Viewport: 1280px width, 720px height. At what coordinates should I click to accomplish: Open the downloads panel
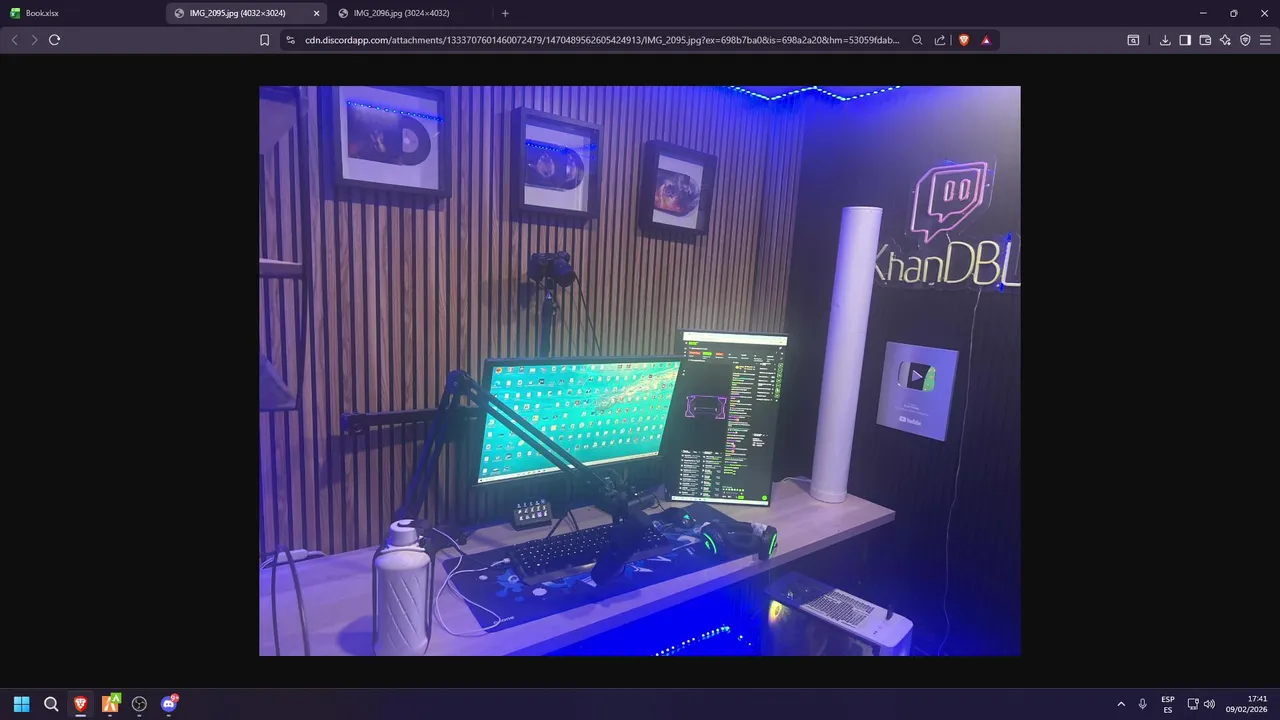1165,40
